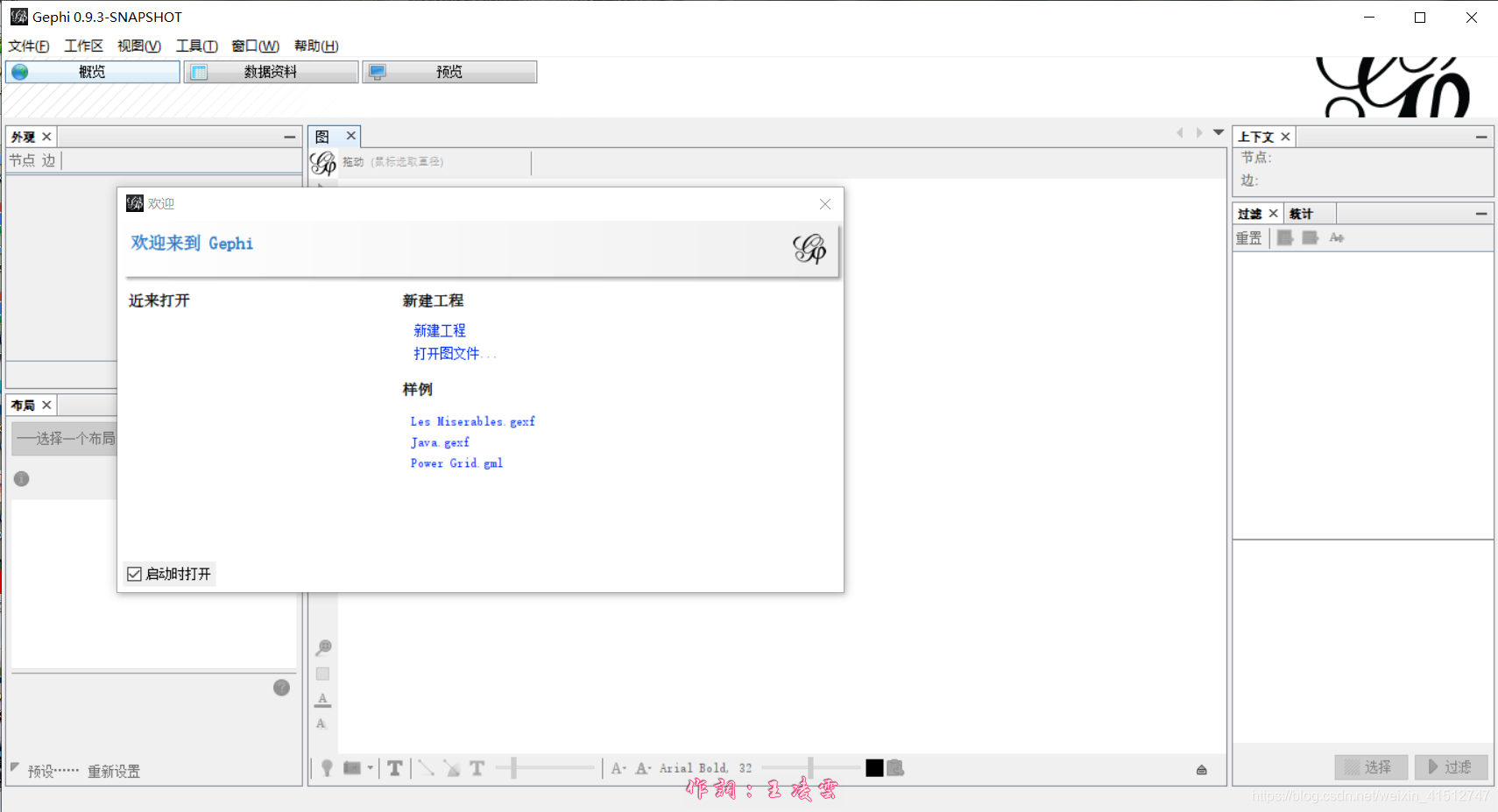
Task: Open the 选择一个布局 layout dropdown
Action: (x=65, y=438)
